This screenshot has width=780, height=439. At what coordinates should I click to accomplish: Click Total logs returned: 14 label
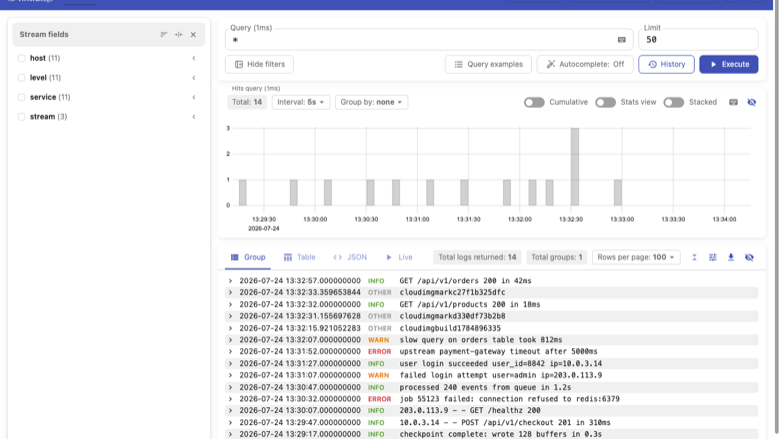[x=477, y=257]
